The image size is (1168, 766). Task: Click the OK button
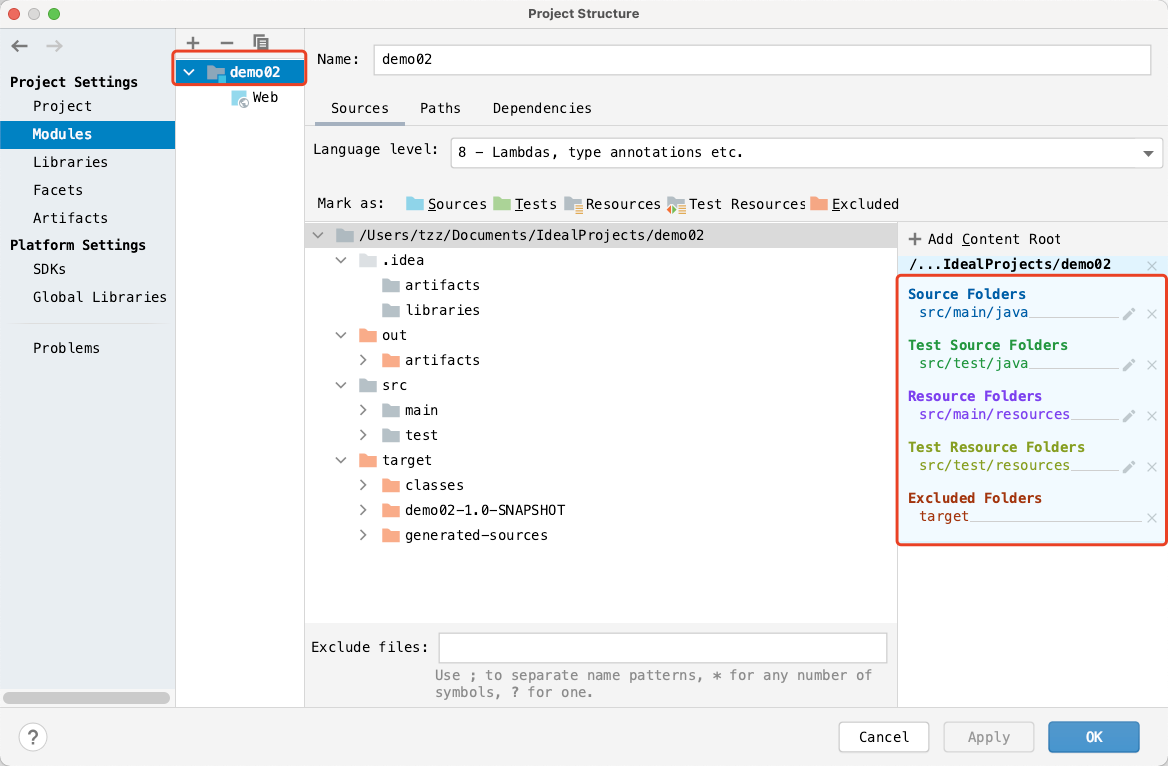coord(1094,737)
